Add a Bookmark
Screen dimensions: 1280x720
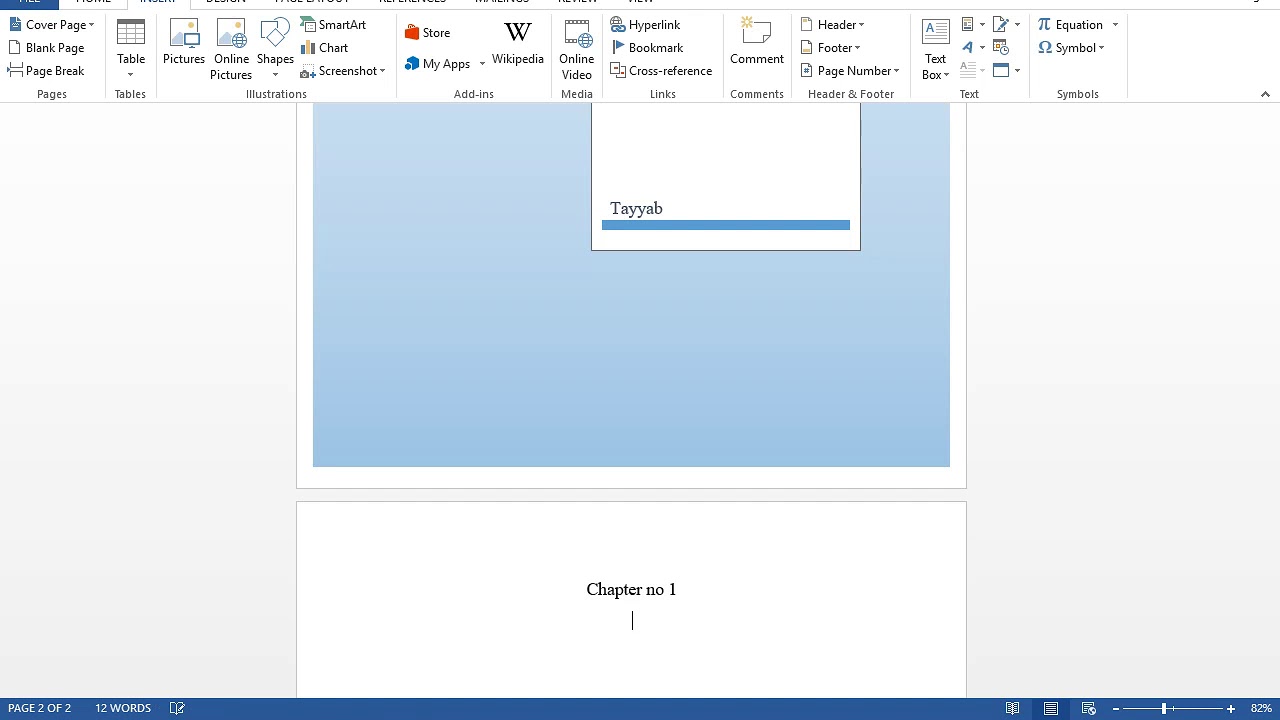647,47
